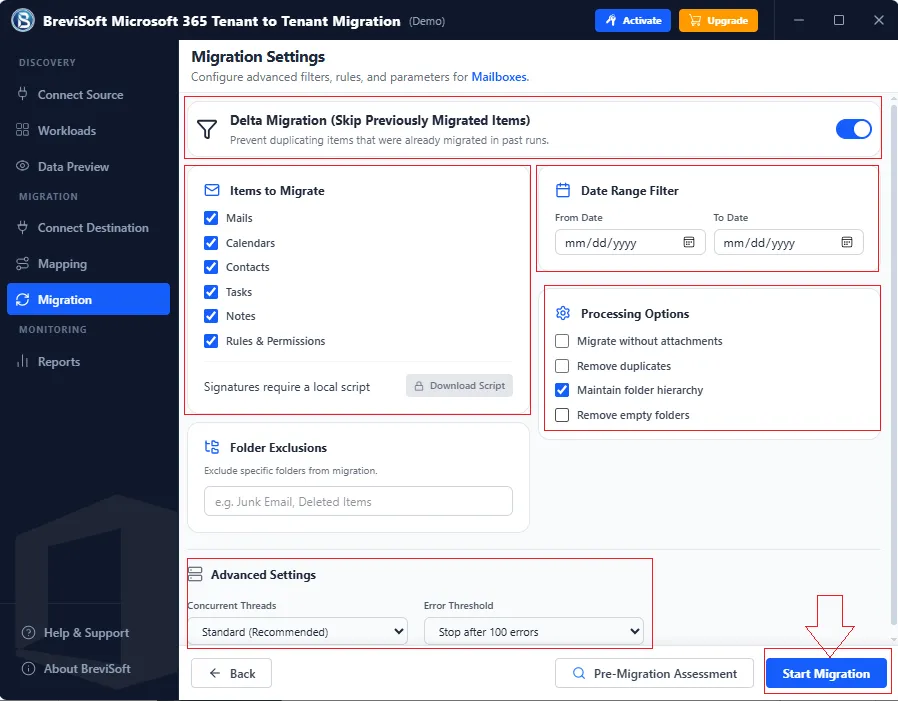Image resolution: width=898 pixels, height=701 pixels.
Task: Click the BreviSoft logo icon
Action: click(23, 21)
